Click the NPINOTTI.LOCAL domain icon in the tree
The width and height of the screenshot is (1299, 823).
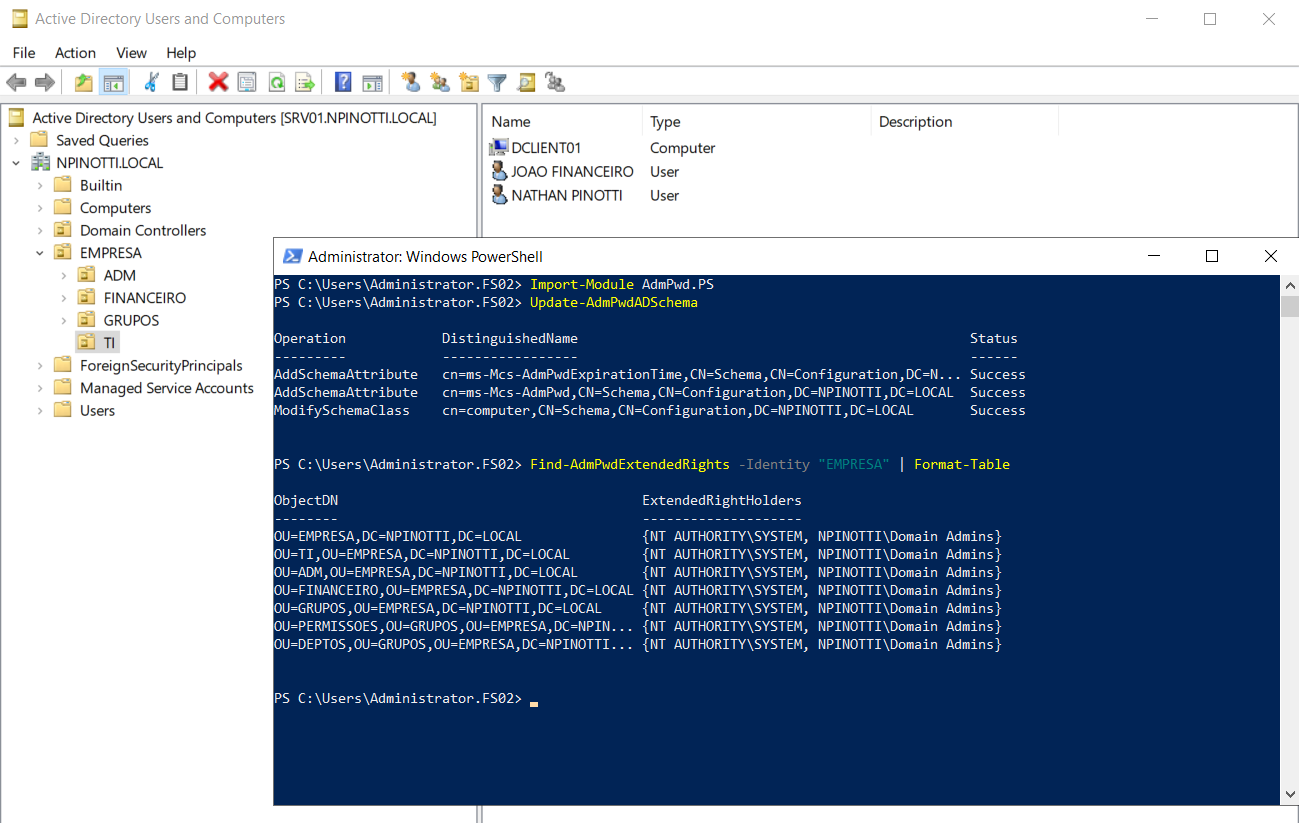tap(41, 163)
